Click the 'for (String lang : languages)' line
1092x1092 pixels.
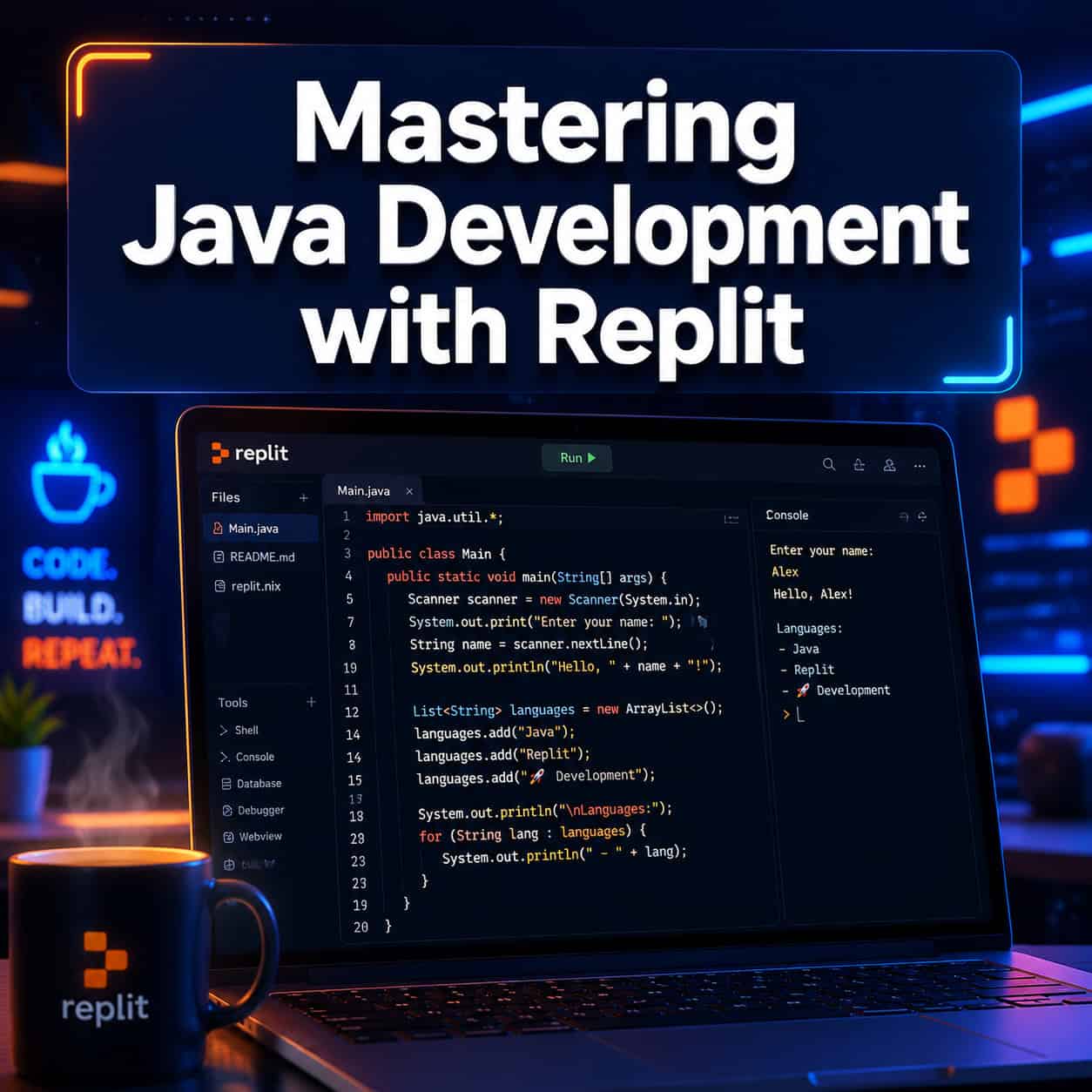click(532, 833)
